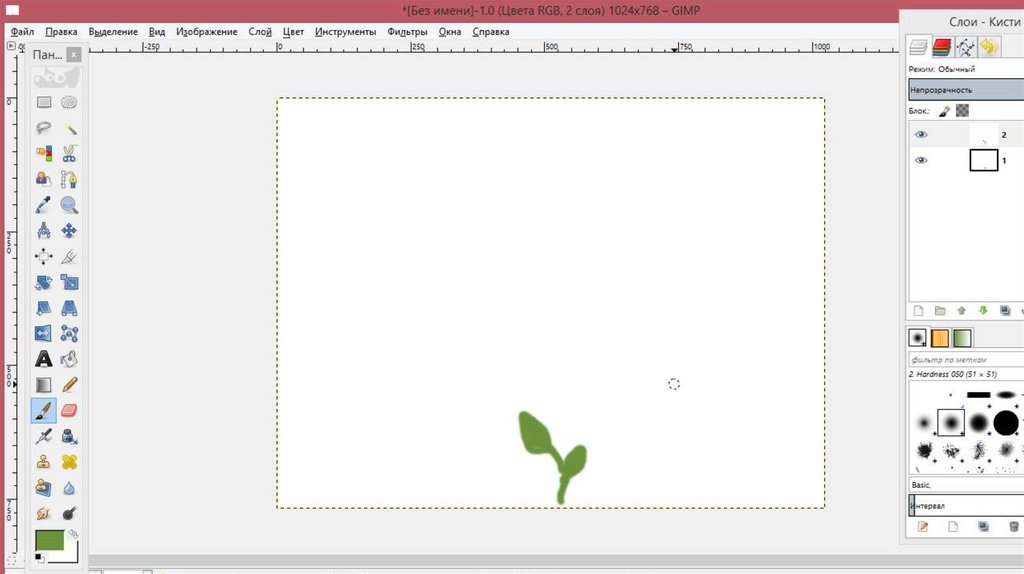
Task: Open the Слой menu
Action: [260, 32]
